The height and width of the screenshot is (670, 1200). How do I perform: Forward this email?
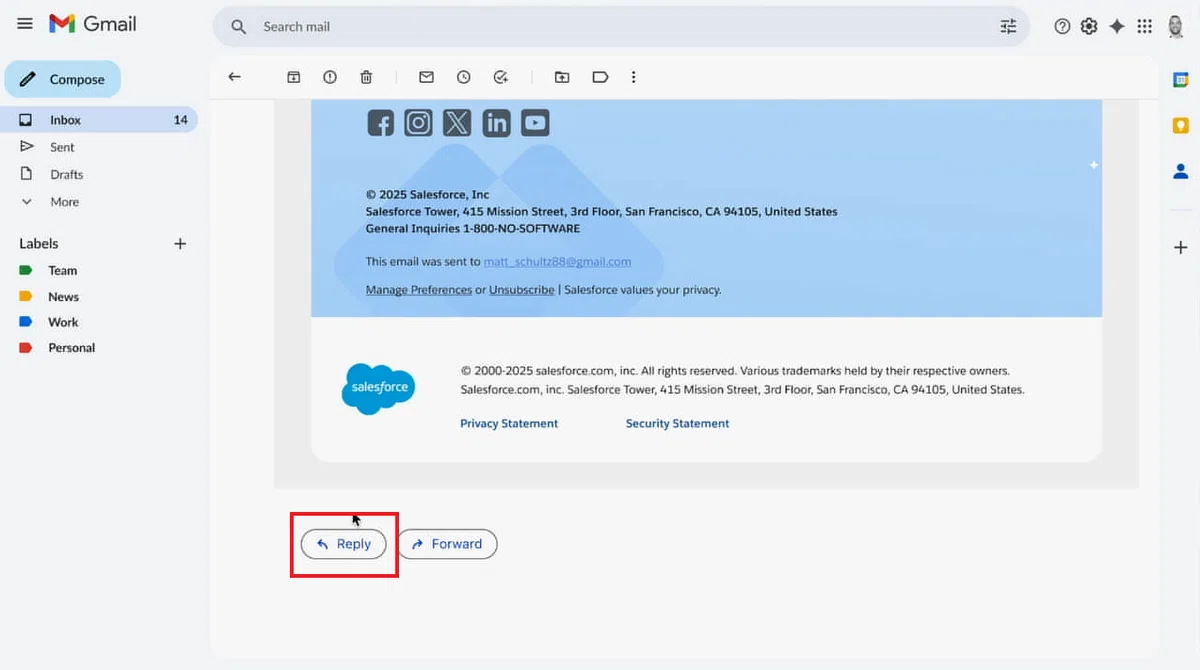[447, 544]
